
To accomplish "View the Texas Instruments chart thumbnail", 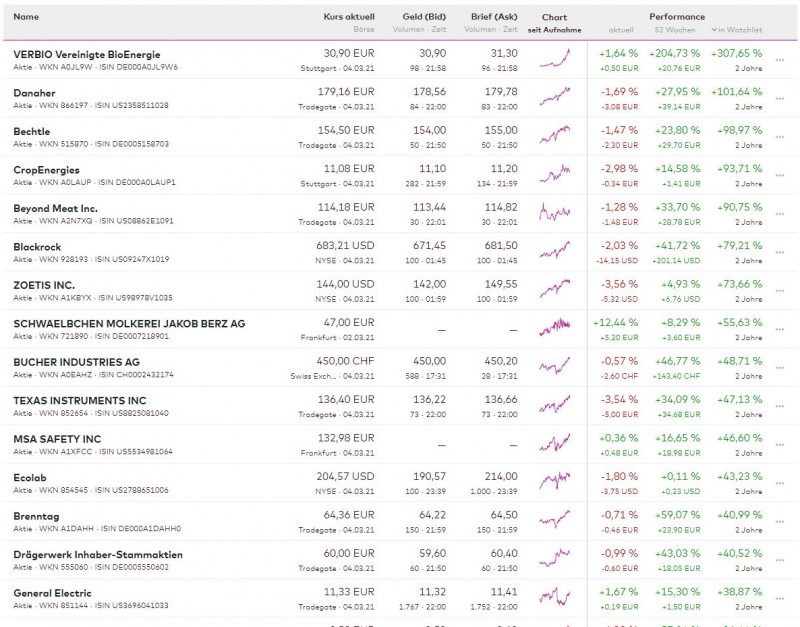I will pyautogui.click(x=557, y=405).
